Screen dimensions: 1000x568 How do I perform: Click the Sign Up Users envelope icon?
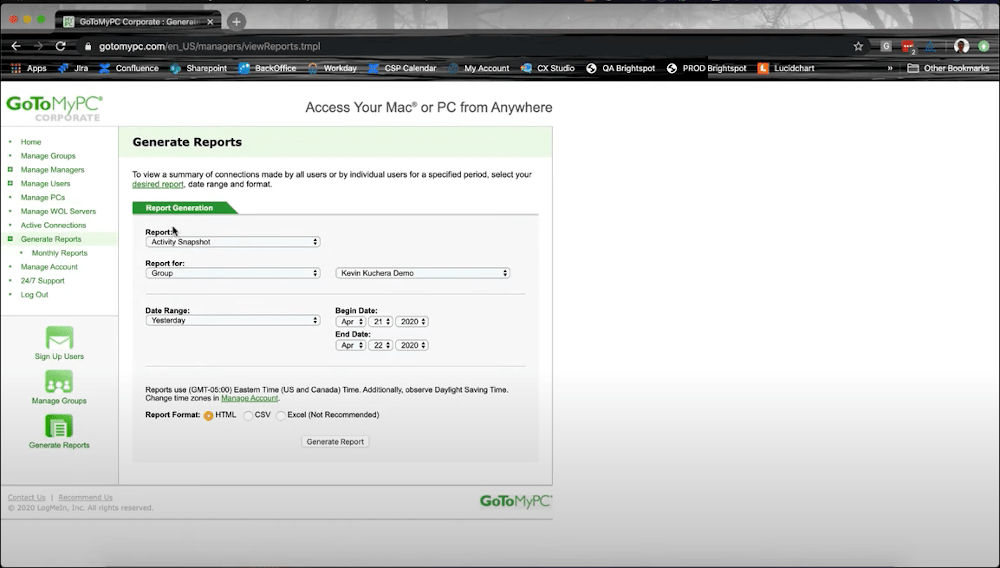(59, 337)
